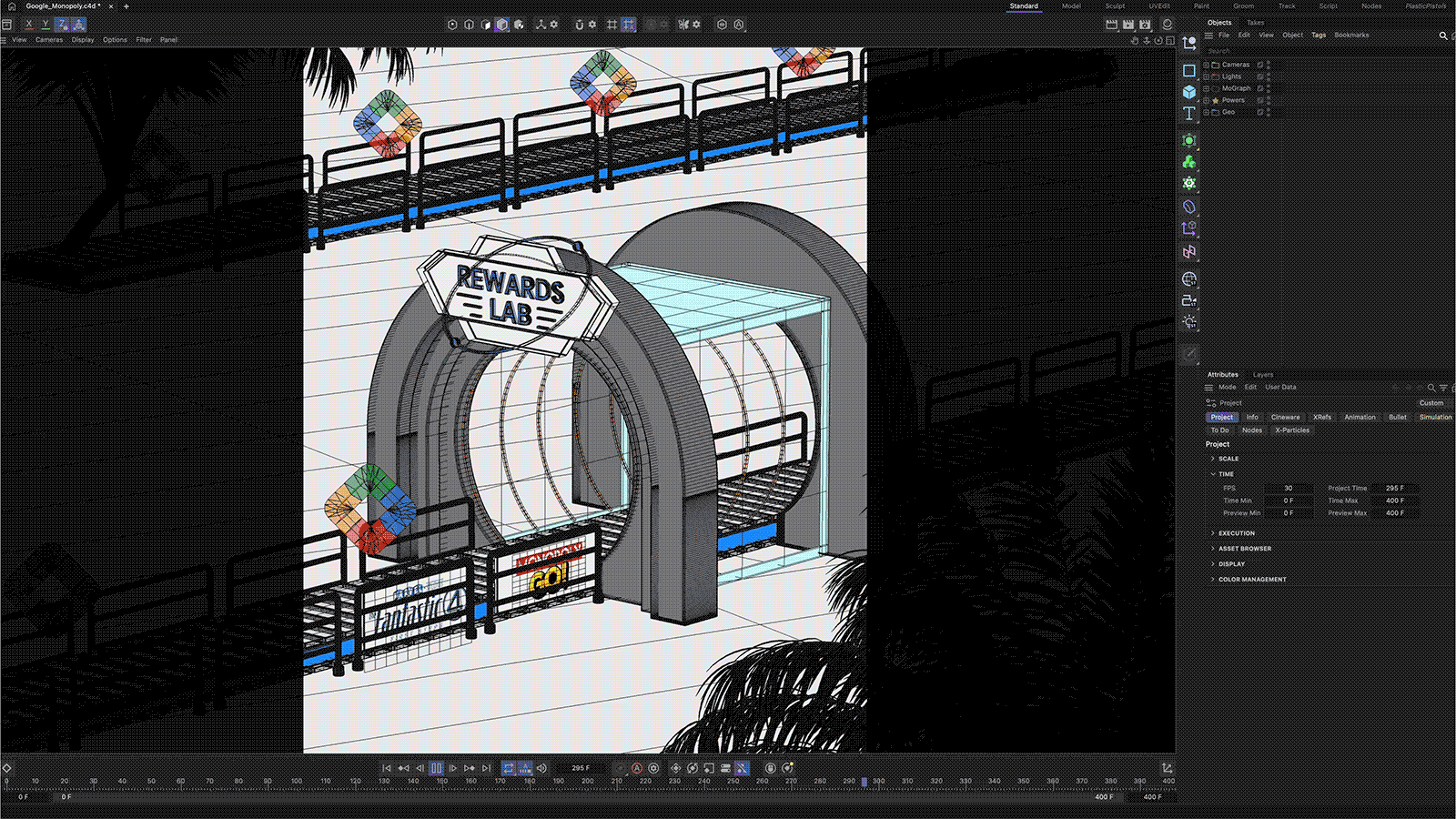
Task: Click the FPS input field
Action: tap(1289, 489)
